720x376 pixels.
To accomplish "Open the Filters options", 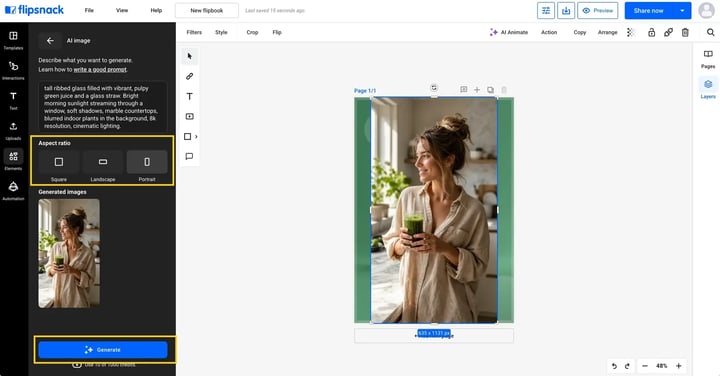I will (x=194, y=32).
